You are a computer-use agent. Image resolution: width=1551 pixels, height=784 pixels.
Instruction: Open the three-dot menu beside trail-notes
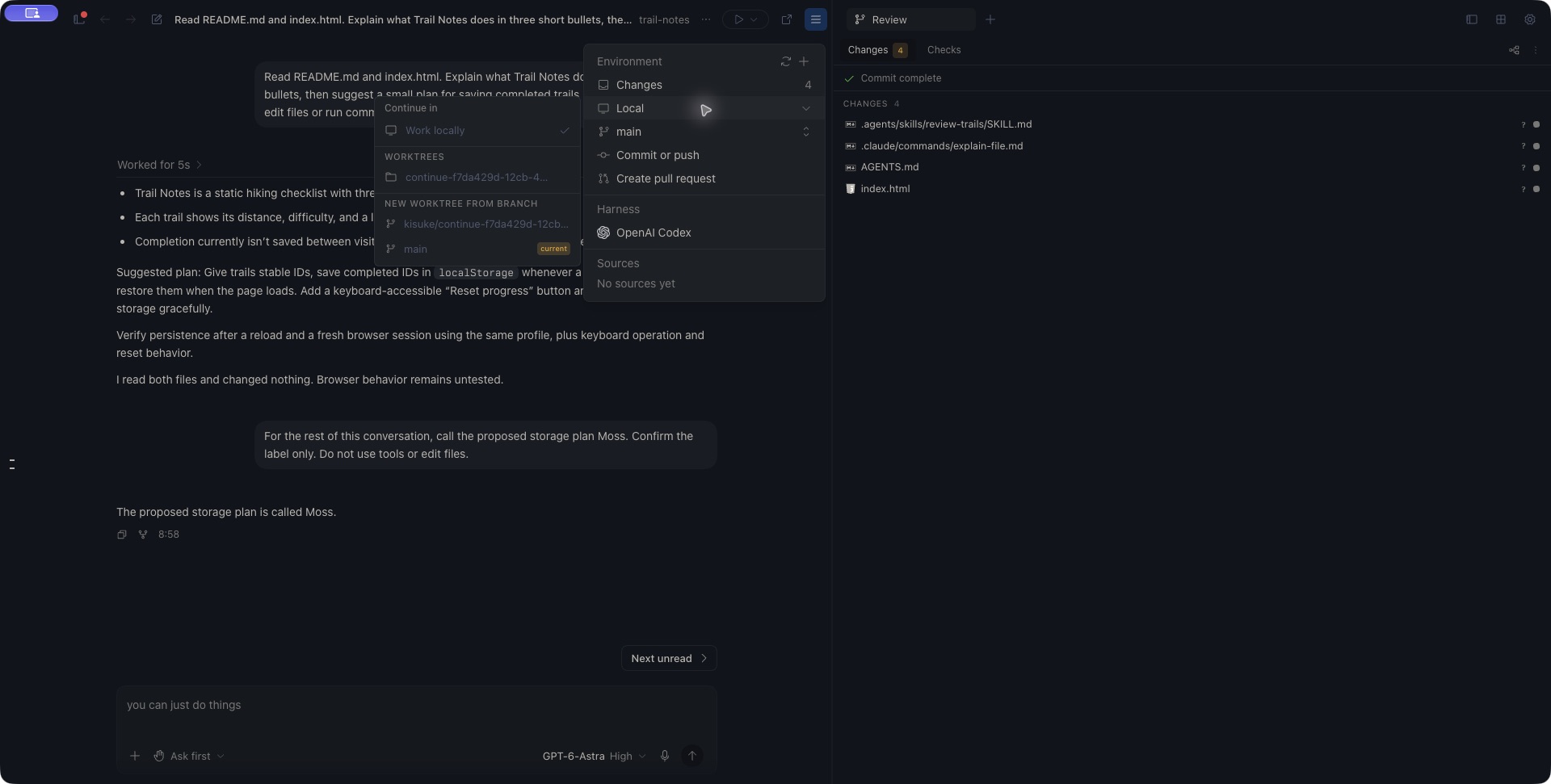coord(706,19)
